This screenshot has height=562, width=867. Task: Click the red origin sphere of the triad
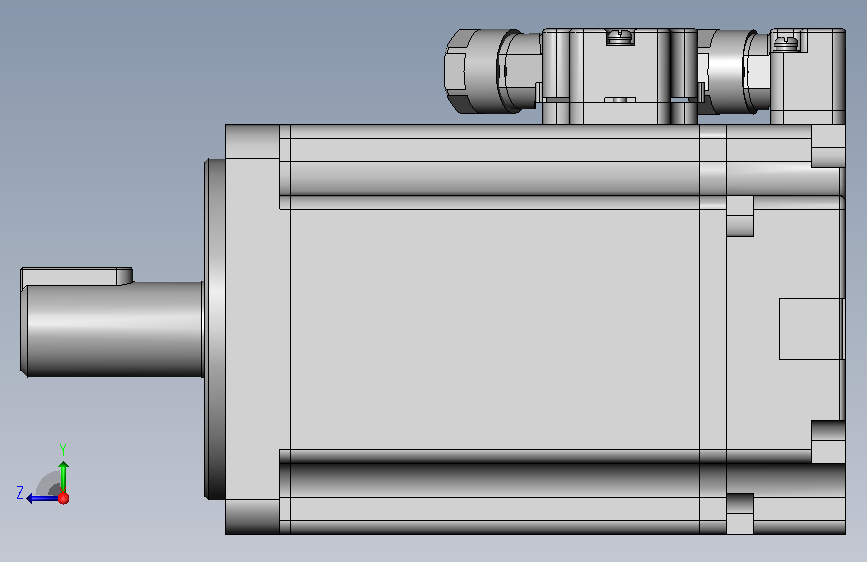[64, 499]
